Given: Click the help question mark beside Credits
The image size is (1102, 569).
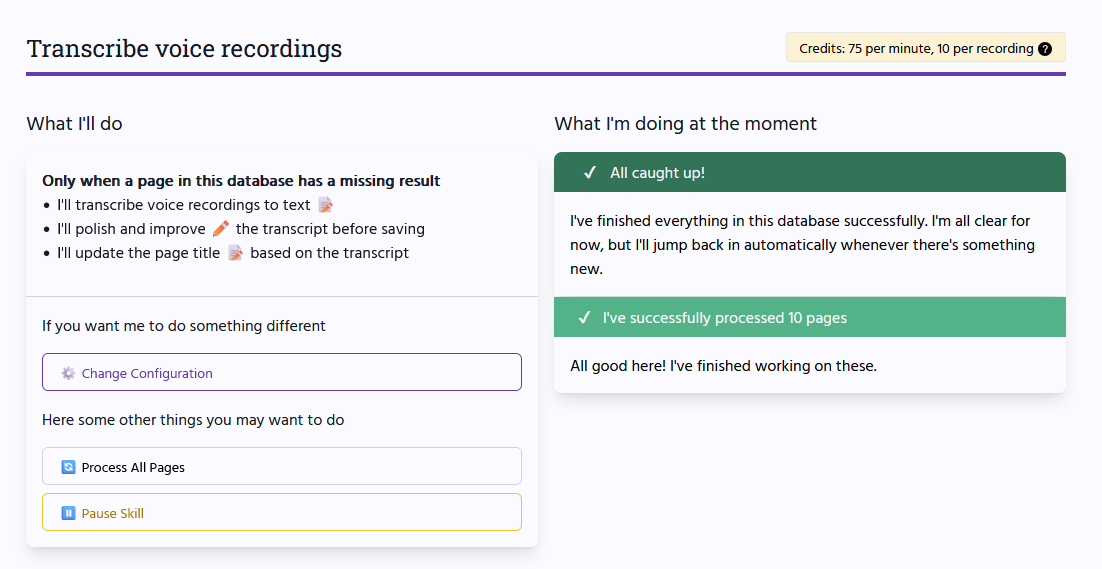Looking at the screenshot, I should (x=1045, y=48).
